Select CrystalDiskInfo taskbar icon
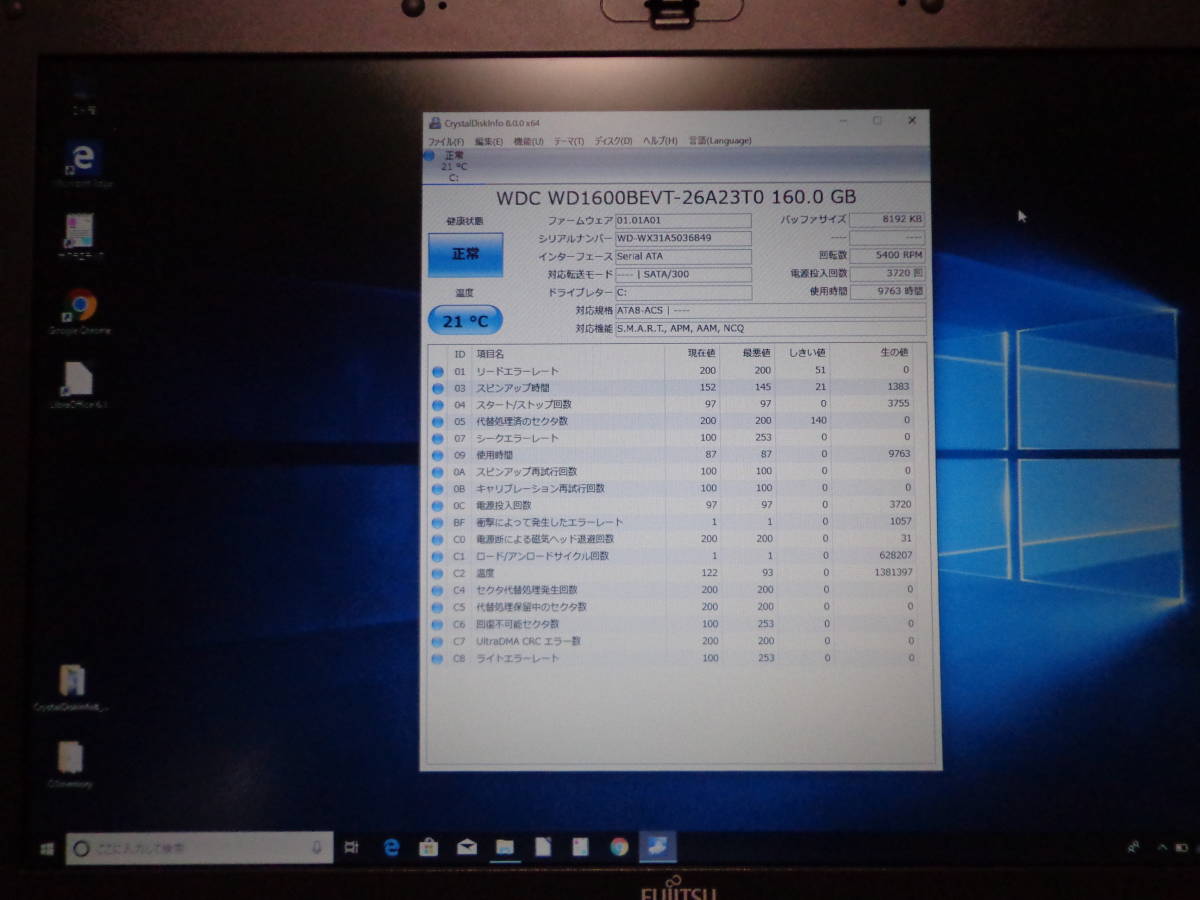 tap(658, 847)
